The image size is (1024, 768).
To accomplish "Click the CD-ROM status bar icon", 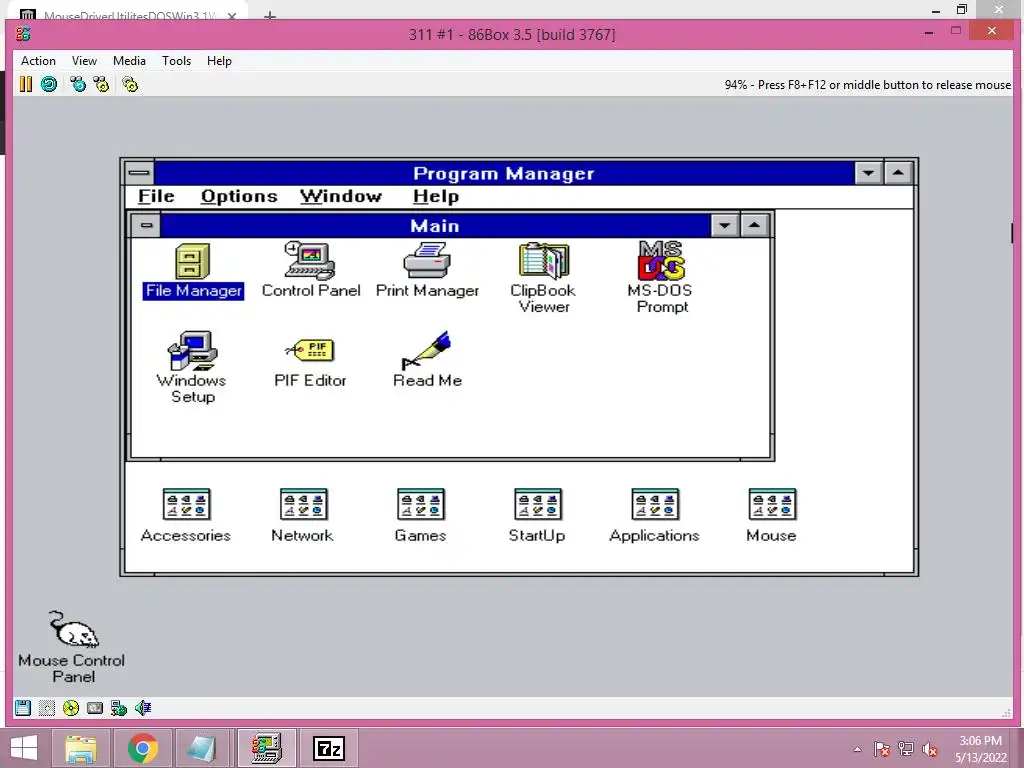I will (71, 708).
